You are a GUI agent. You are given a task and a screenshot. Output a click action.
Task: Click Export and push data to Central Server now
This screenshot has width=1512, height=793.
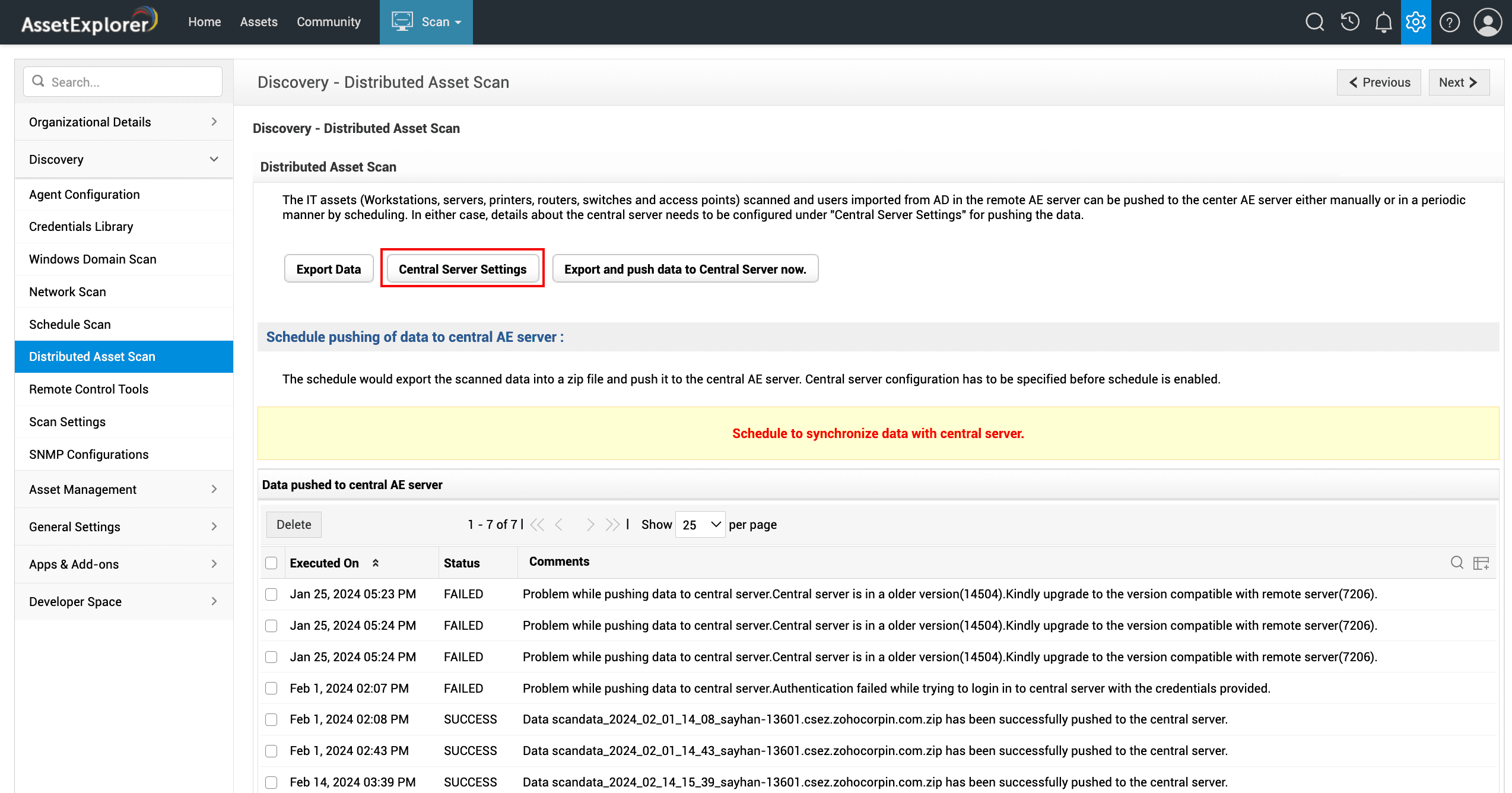point(685,269)
